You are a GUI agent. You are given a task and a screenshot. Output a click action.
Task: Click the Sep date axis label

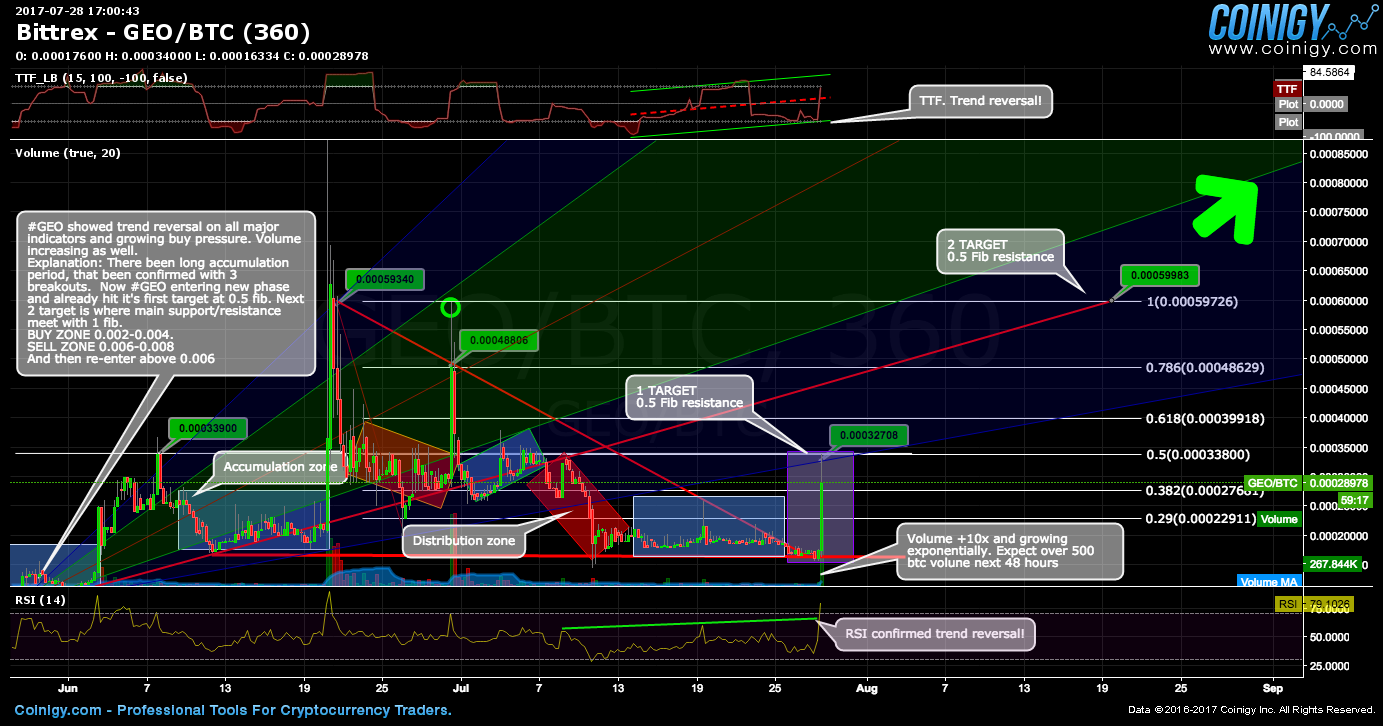coord(1272,689)
